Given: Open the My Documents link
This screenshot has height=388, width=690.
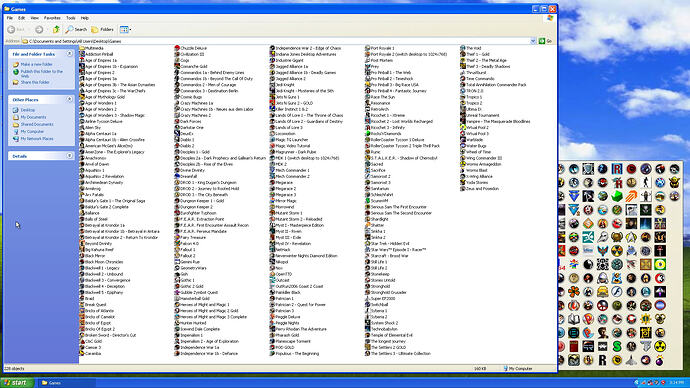Looking at the screenshot, I should click(x=33, y=117).
